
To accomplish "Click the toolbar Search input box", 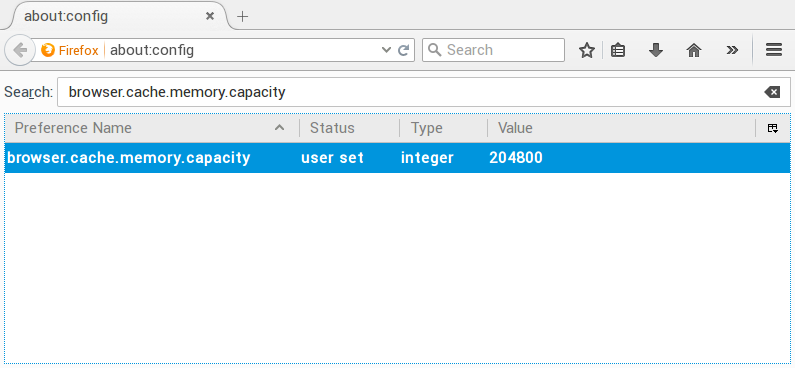I will tap(493, 50).
